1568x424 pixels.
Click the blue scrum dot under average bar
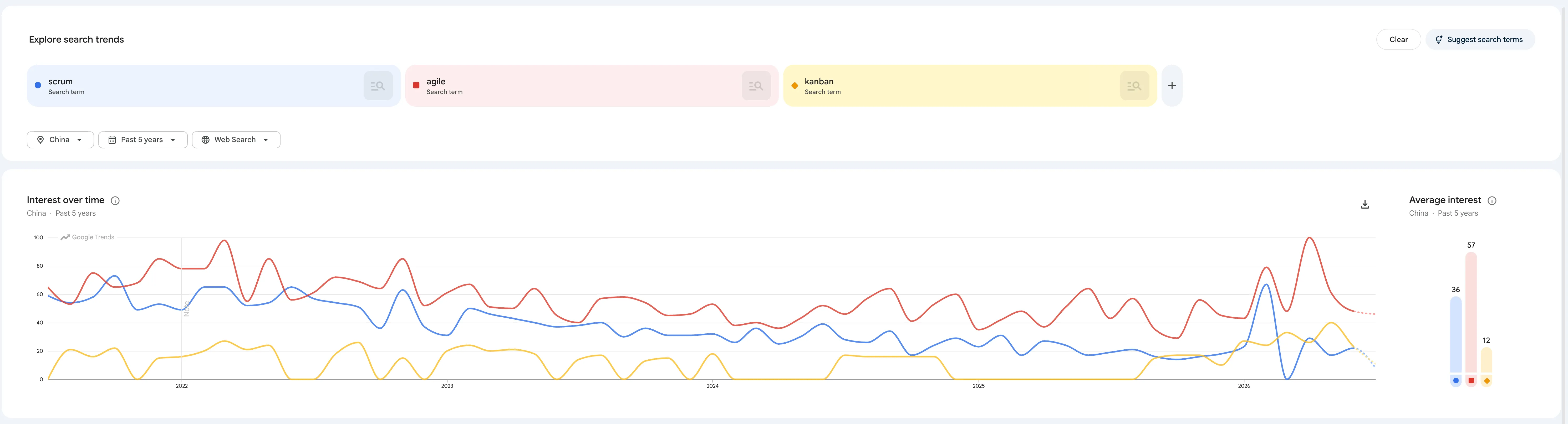1455,381
